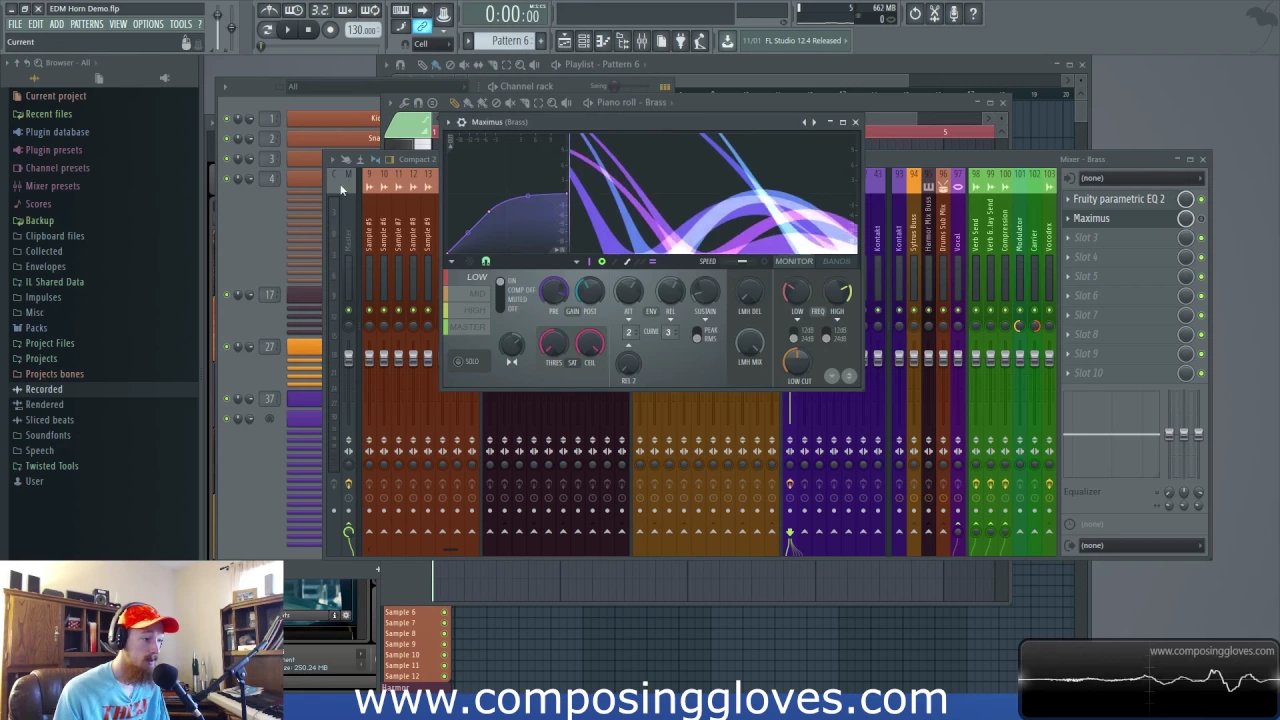Screen dimensions: 1280x720
Task: Click the tempo 130.000 field
Action: coord(361,30)
